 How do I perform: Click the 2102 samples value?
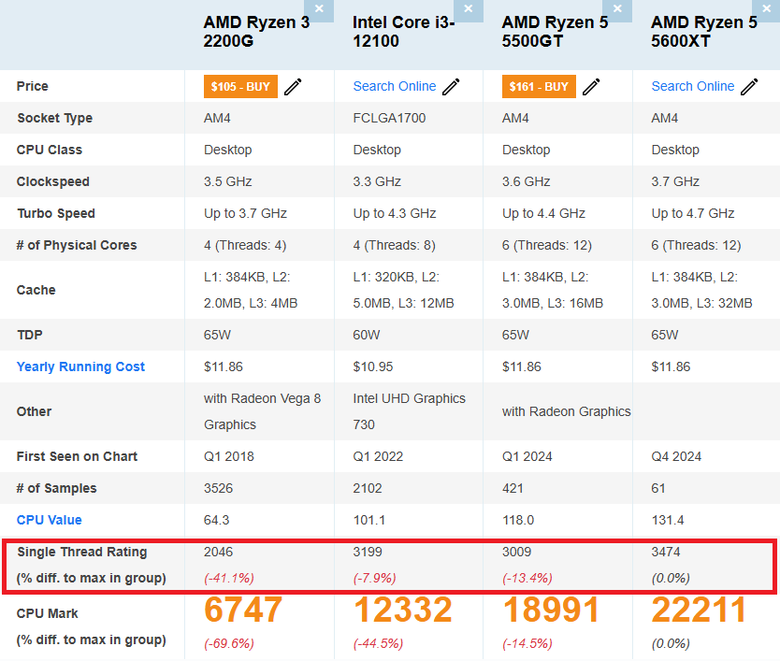(x=368, y=488)
